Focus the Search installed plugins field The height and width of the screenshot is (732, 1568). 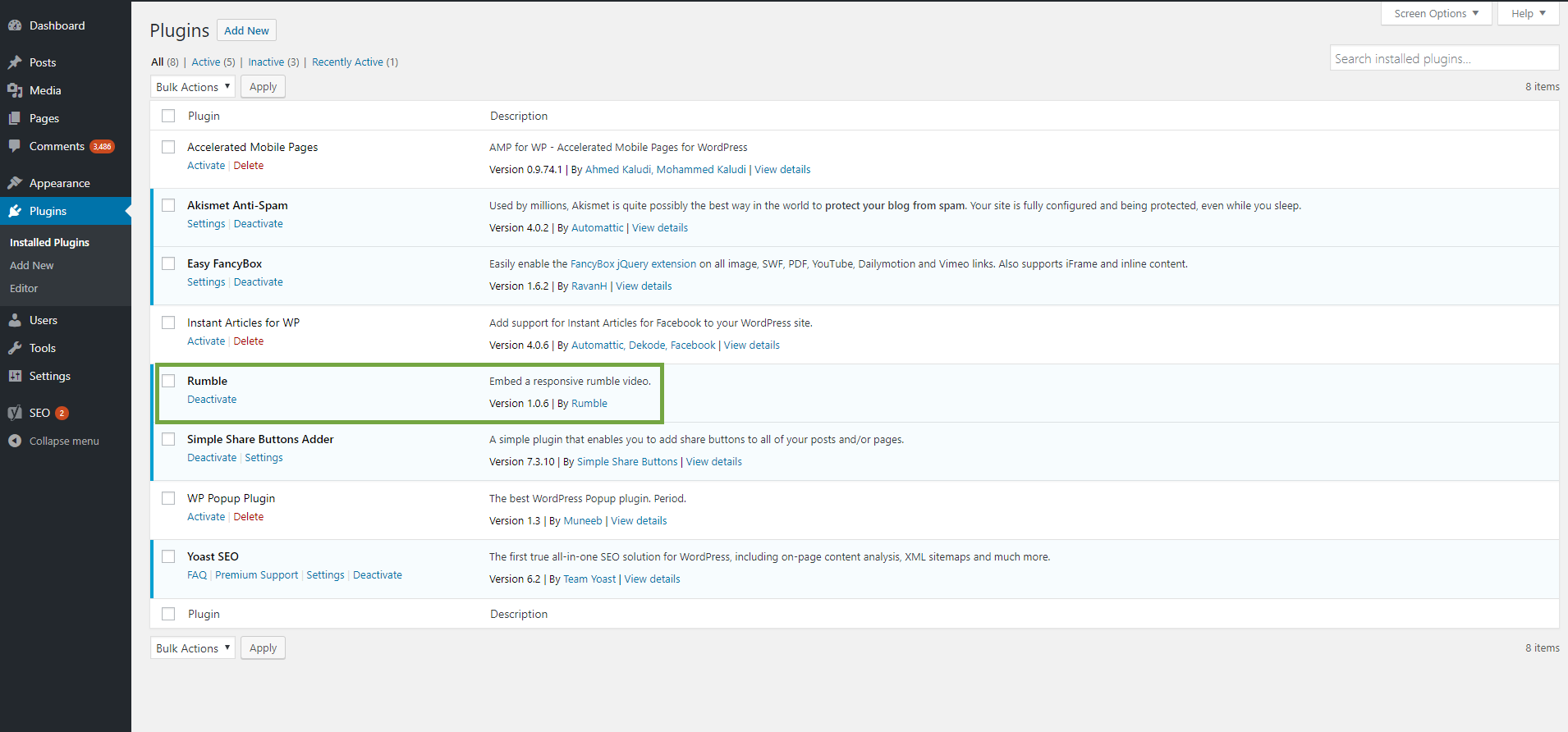click(x=1444, y=58)
